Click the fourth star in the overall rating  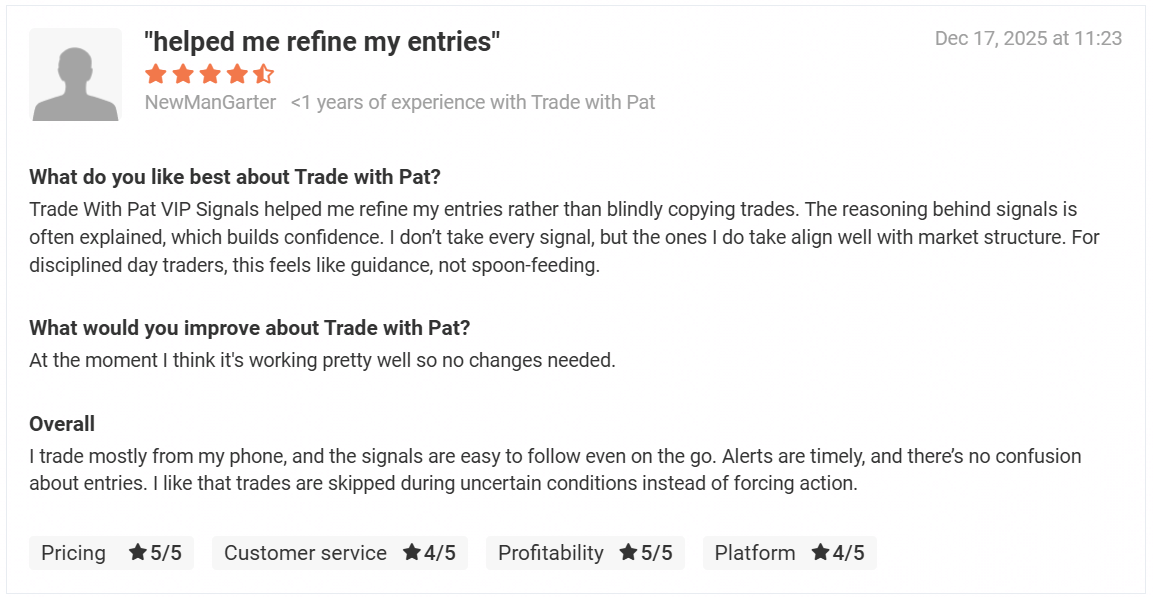click(236, 74)
